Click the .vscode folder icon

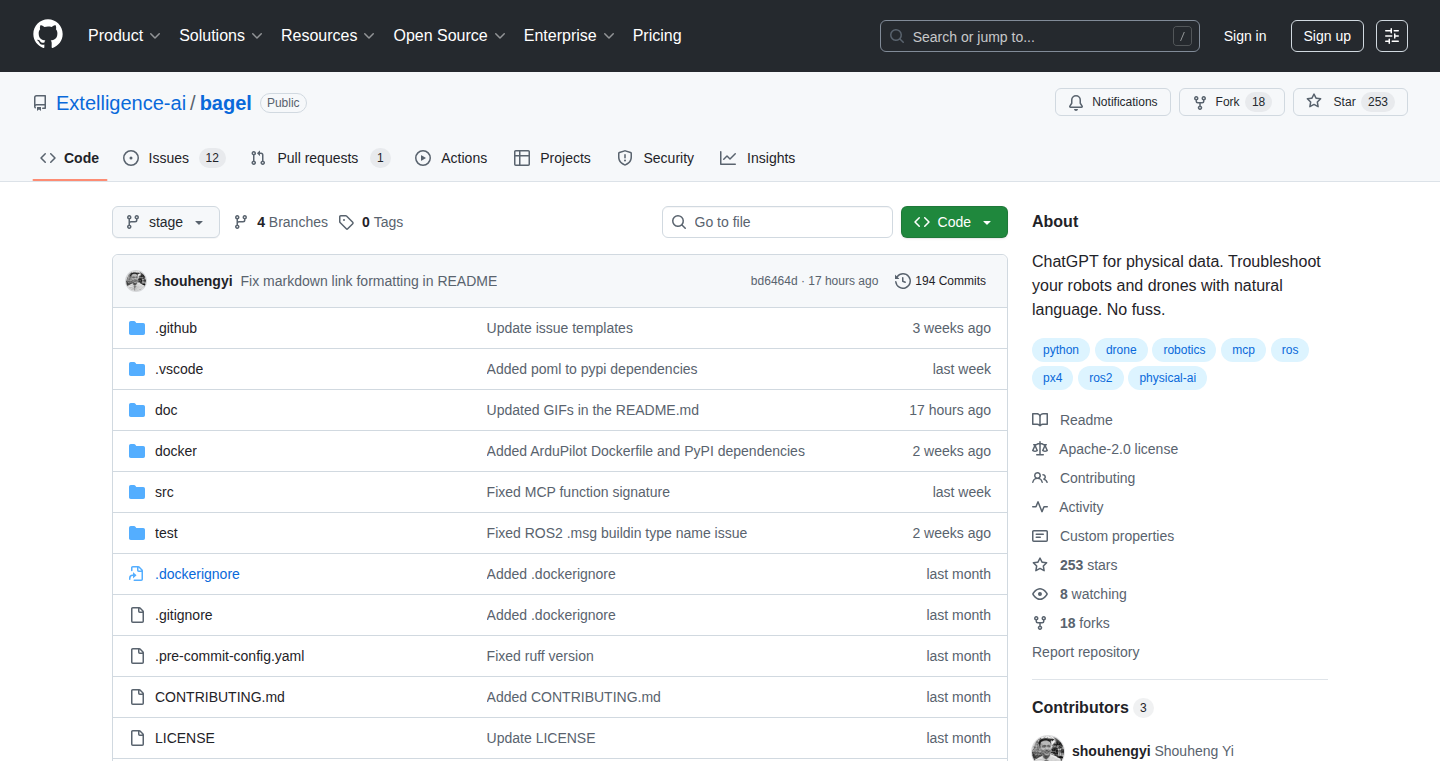pyautogui.click(x=137, y=369)
